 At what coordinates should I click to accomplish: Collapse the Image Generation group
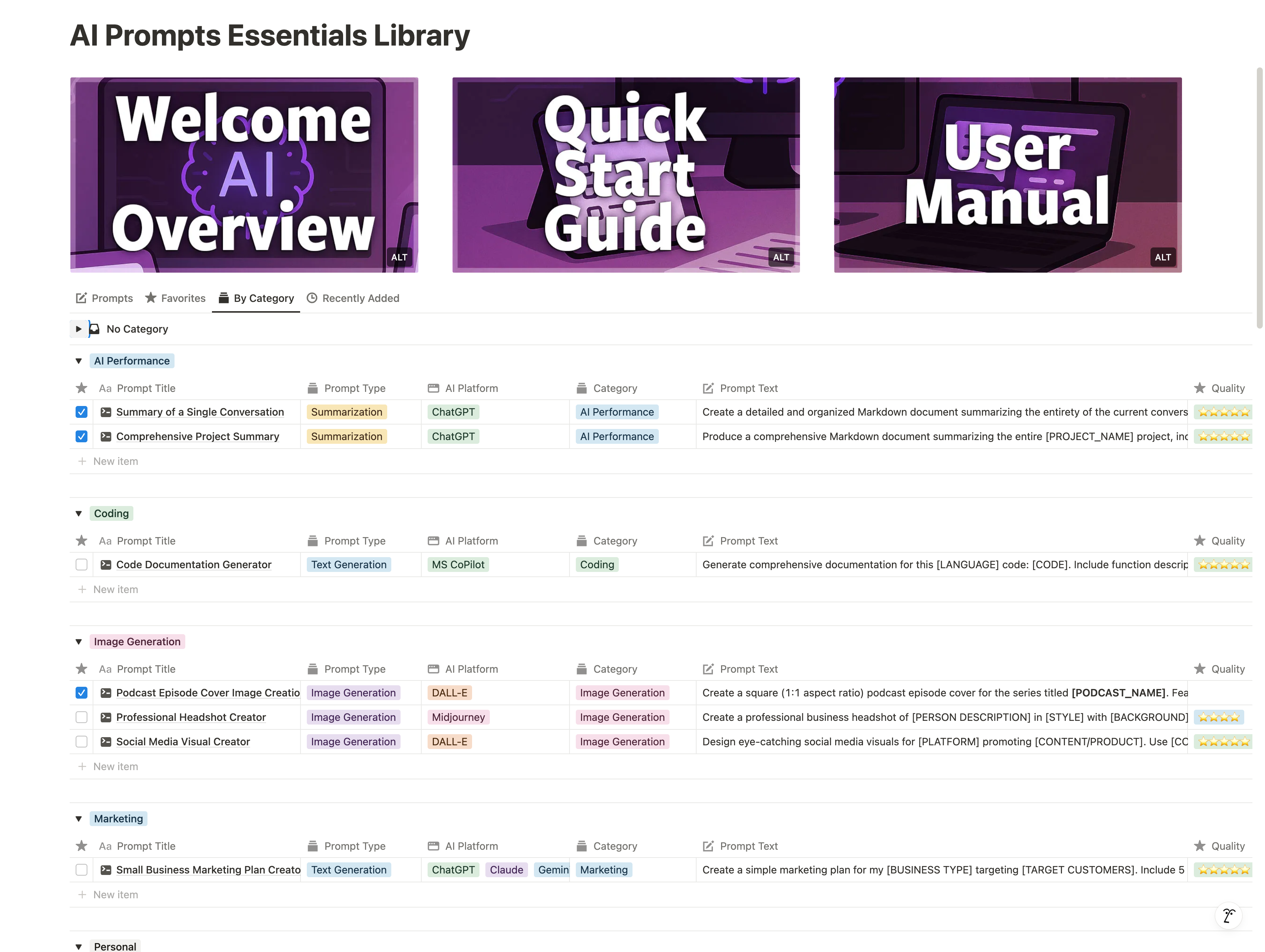click(x=79, y=642)
